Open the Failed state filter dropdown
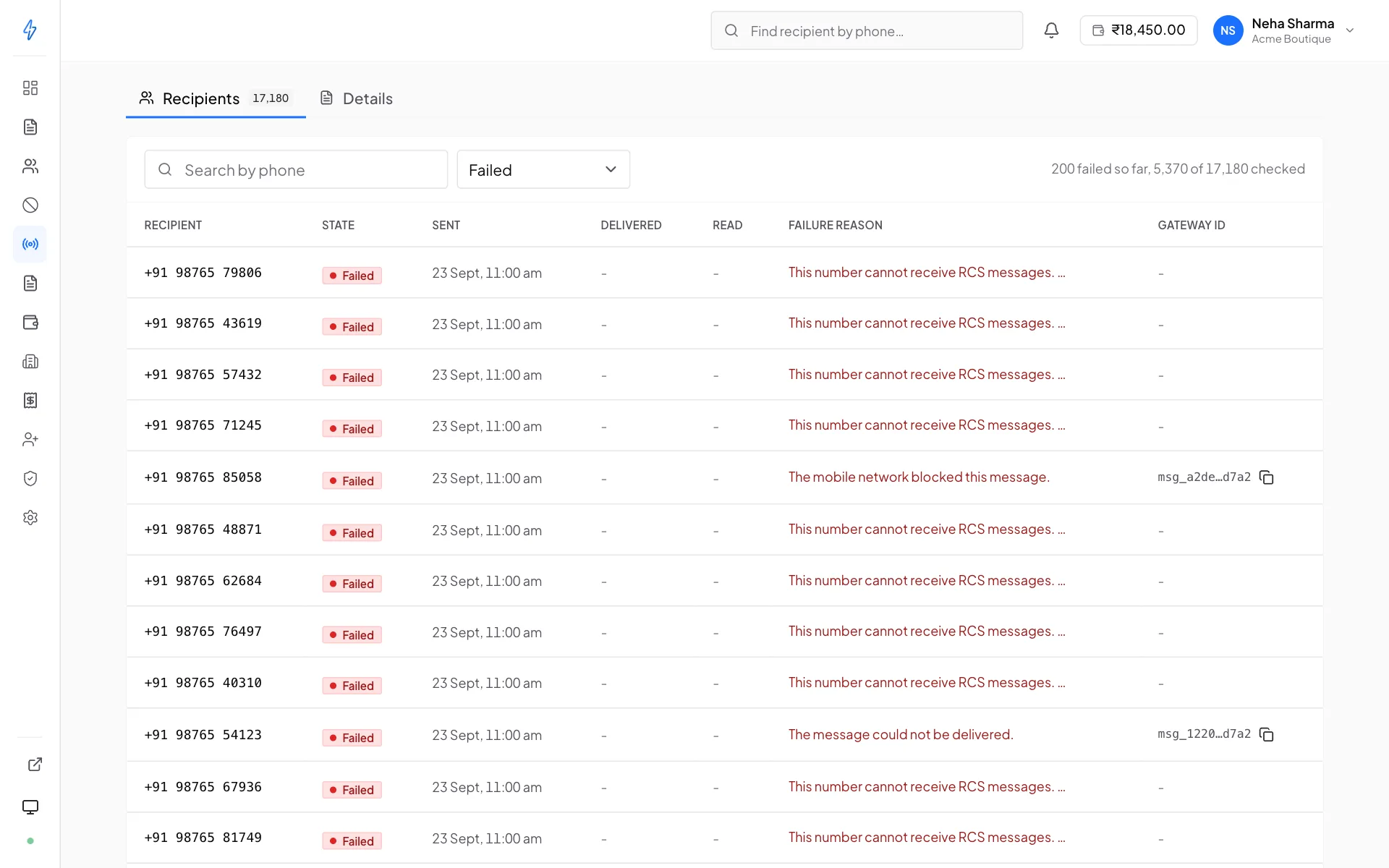This screenshot has height=868, width=1389. click(x=543, y=169)
